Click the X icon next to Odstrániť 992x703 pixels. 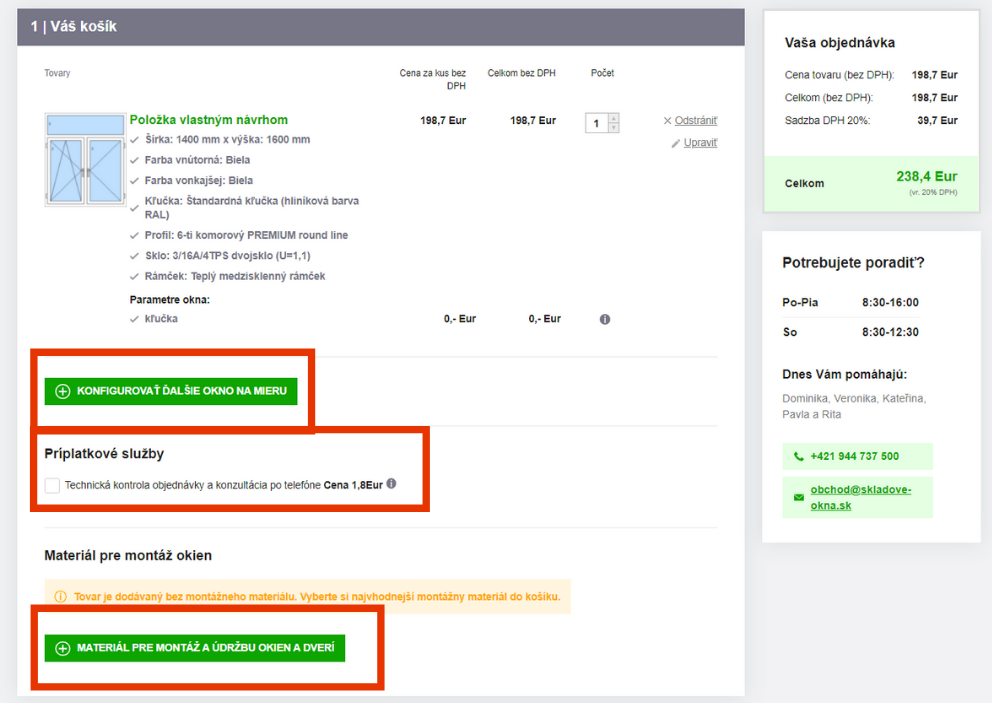click(667, 121)
